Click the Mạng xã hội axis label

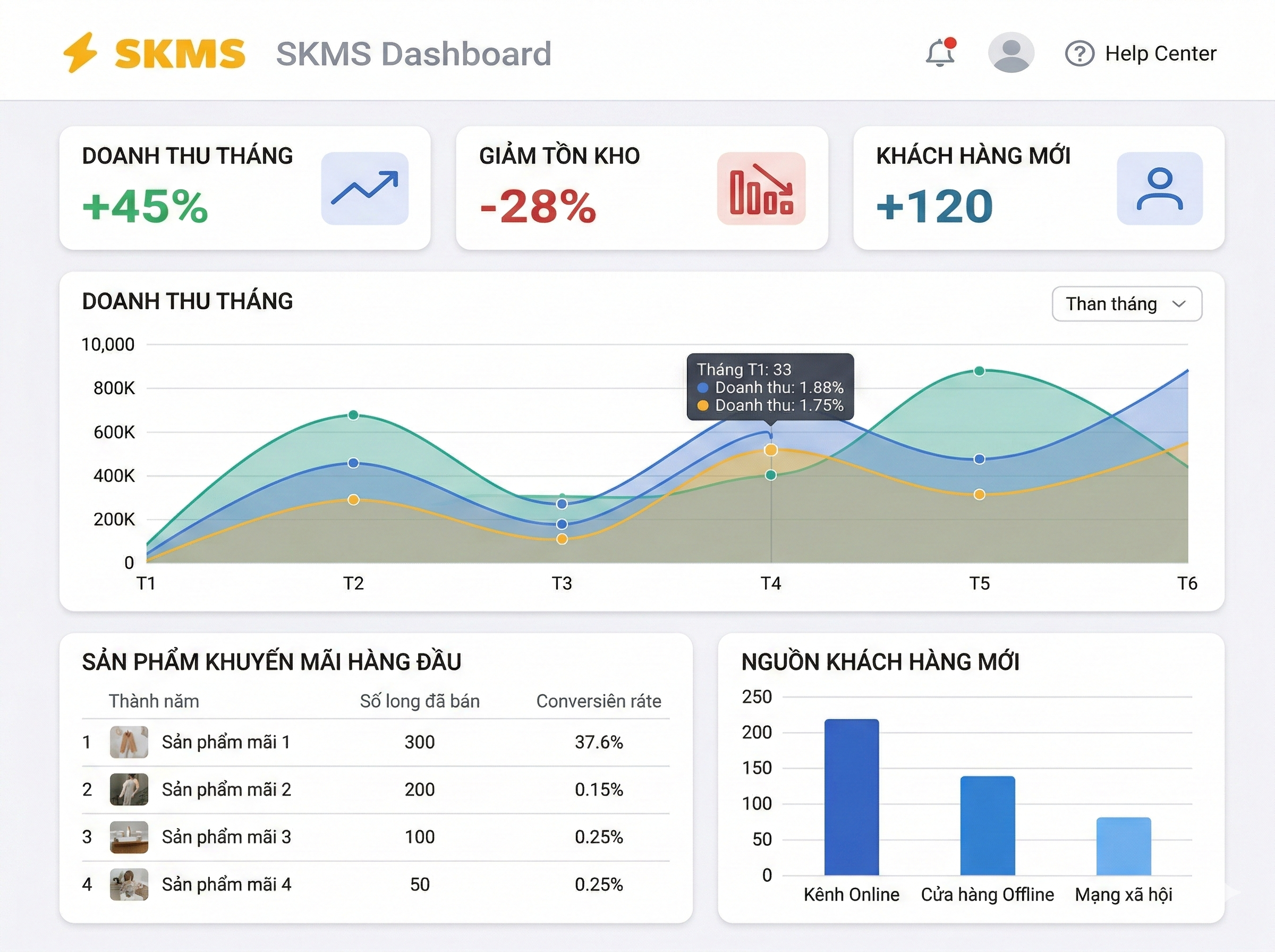pos(1124,895)
